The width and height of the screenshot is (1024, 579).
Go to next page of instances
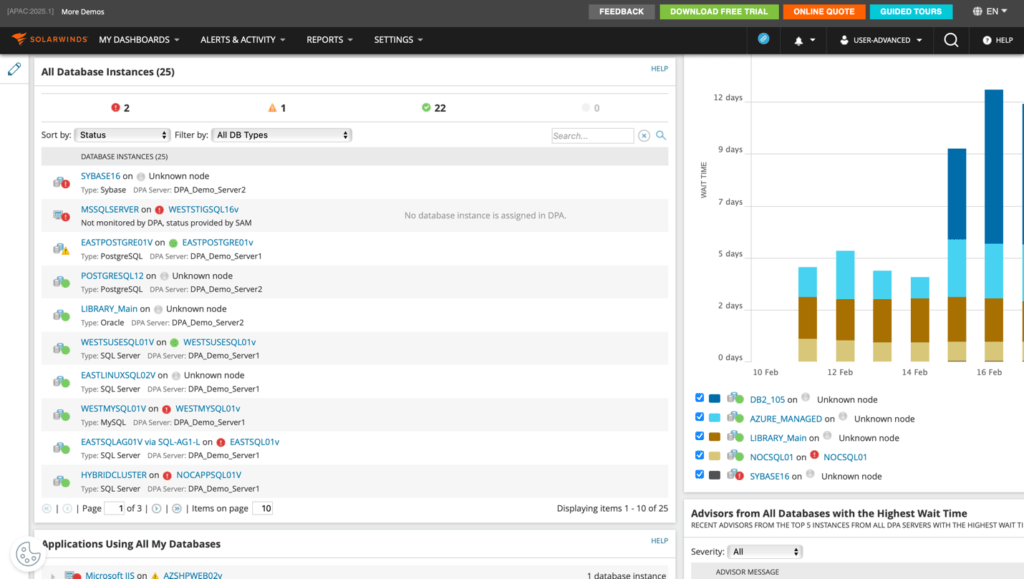tap(157, 509)
